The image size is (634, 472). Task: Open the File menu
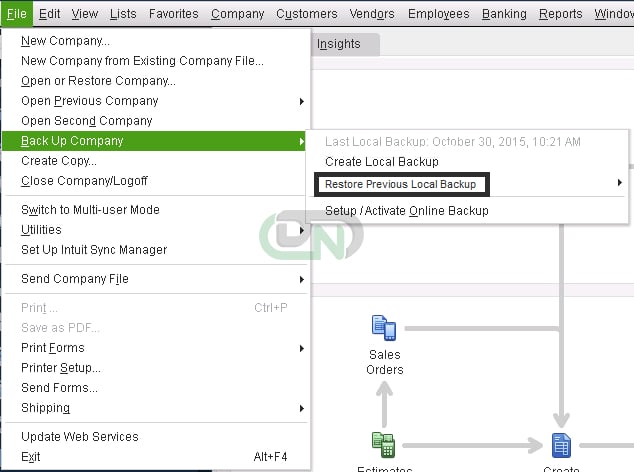tap(17, 14)
